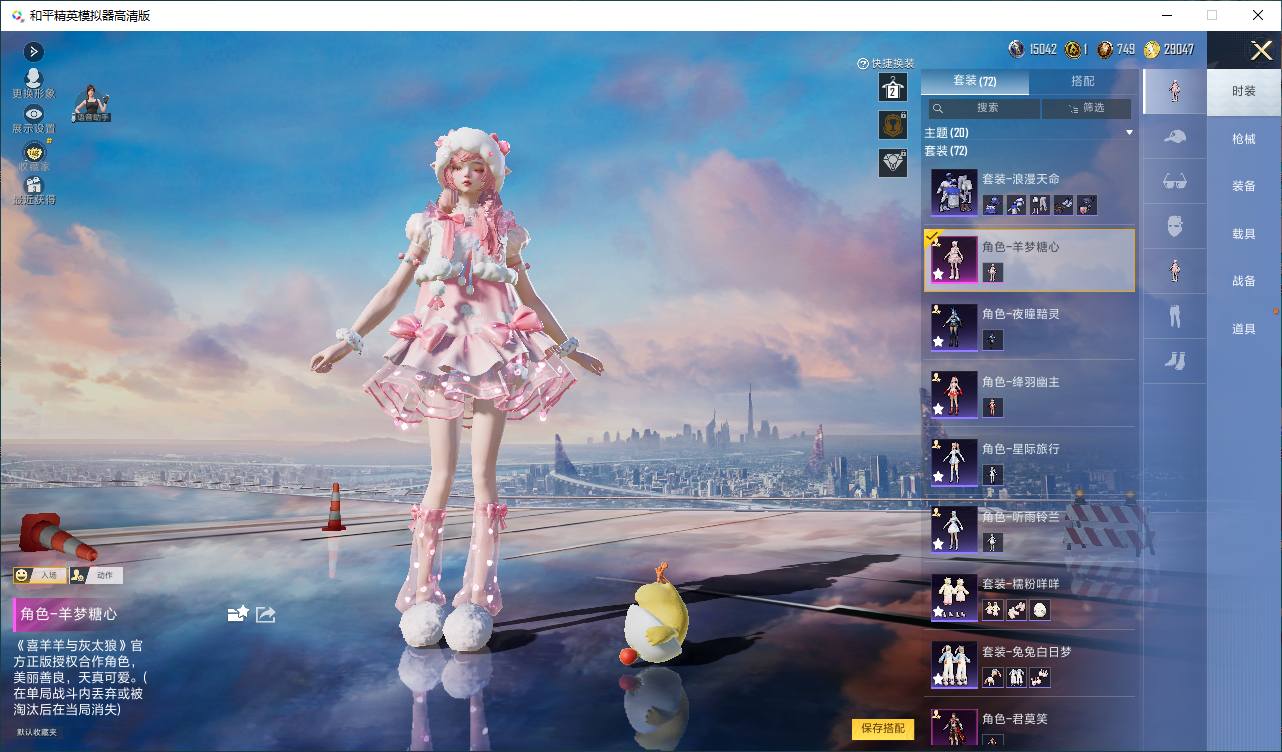Screen dimensions: 1282x752
Task: Open the 战备 side tab
Action: pyautogui.click(x=1244, y=281)
